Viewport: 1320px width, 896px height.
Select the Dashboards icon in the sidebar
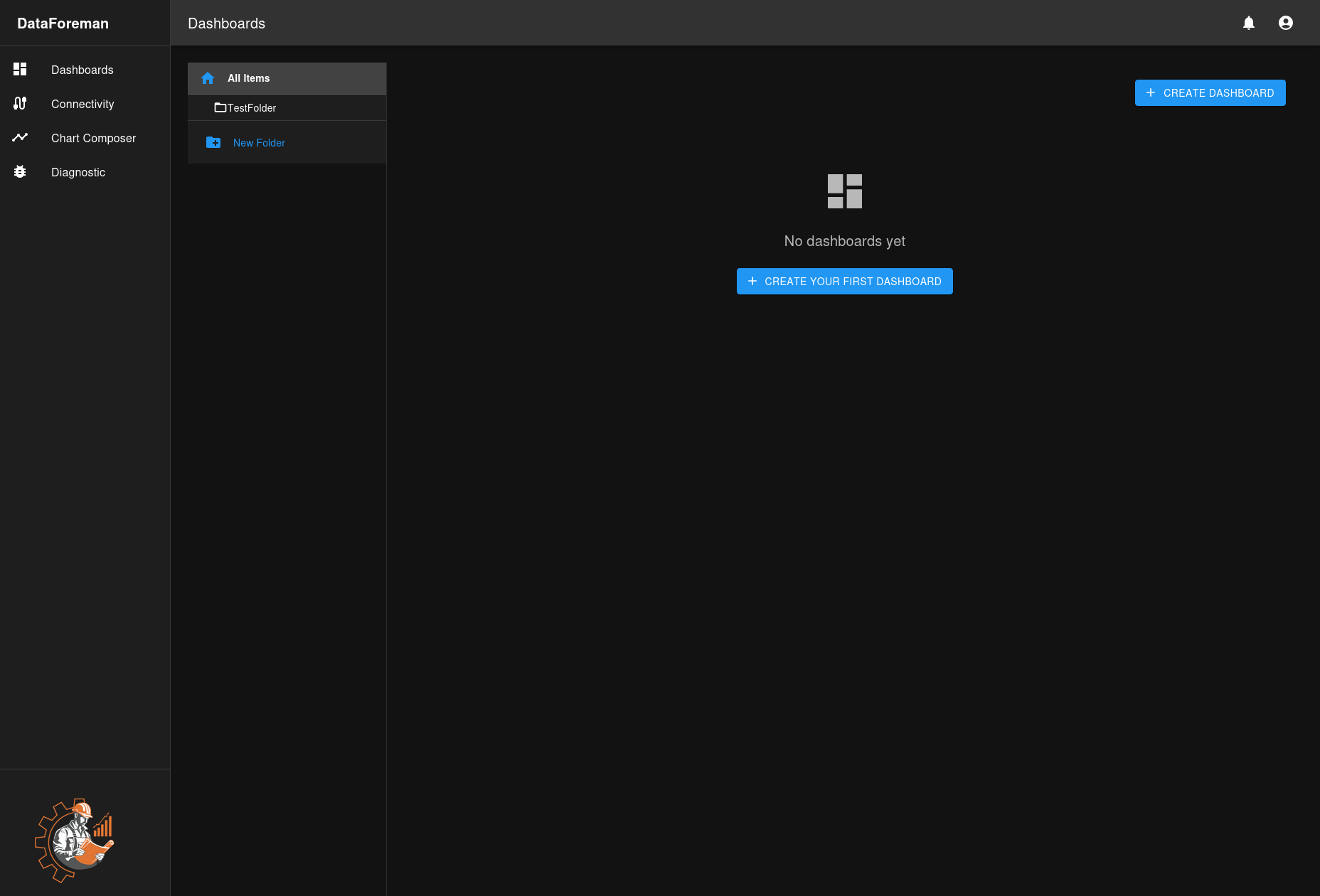point(19,69)
